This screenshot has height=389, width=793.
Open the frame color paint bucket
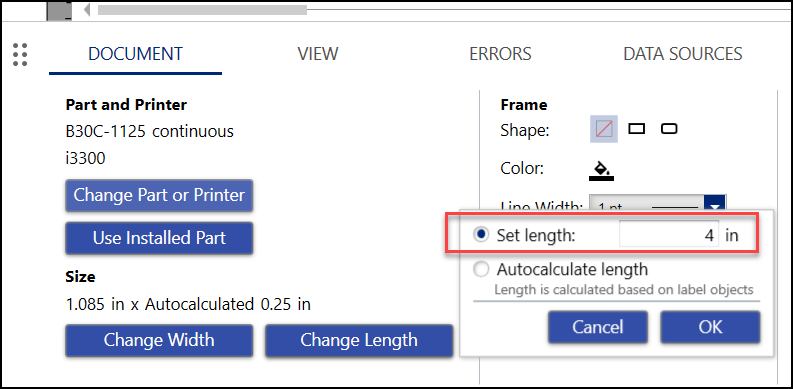tap(601, 170)
